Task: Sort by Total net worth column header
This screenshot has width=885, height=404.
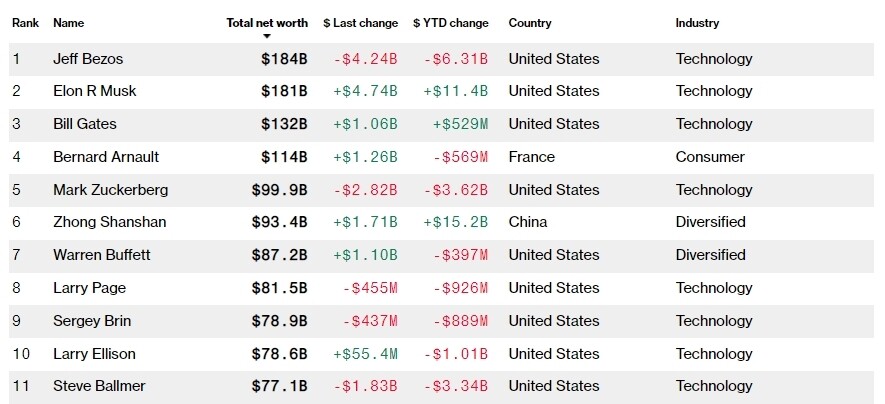Action: (x=267, y=22)
